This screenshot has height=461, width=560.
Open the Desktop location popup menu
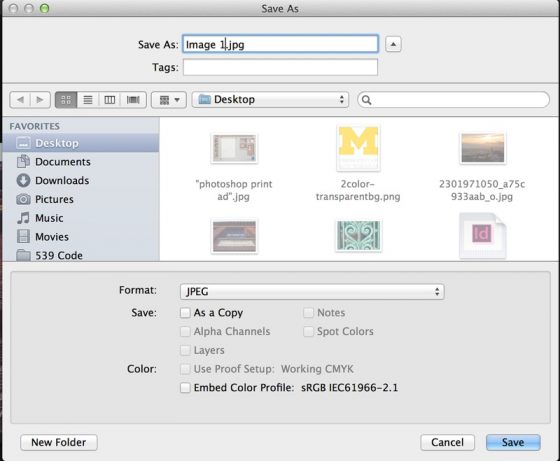click(x=270, y=100)
